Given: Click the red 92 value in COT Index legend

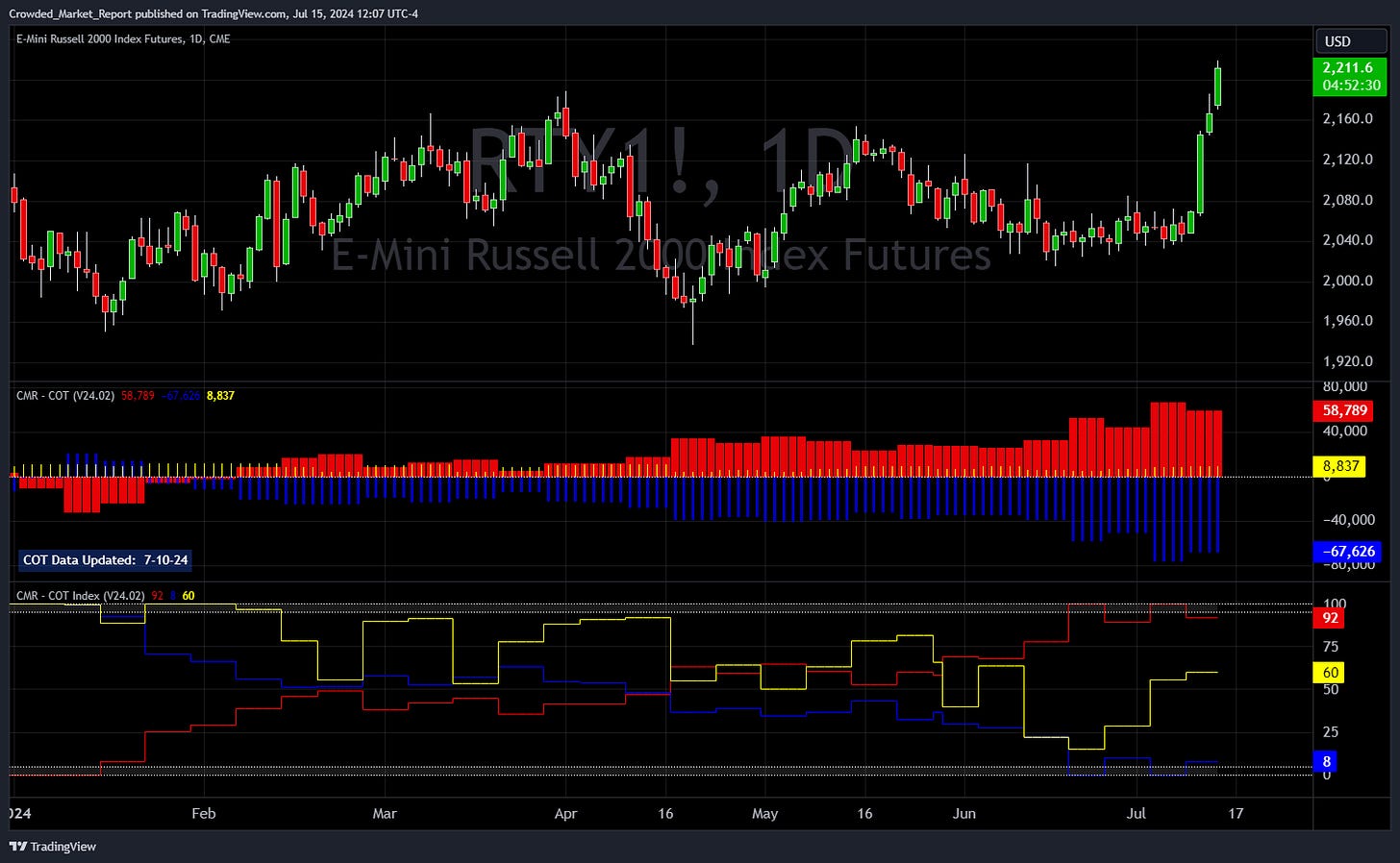Looking at the screenshot, I should [x=158, y=596].
